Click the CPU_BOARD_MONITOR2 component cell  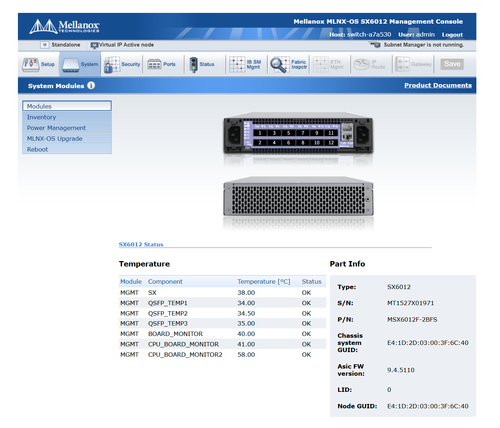(x=185, y=354)
